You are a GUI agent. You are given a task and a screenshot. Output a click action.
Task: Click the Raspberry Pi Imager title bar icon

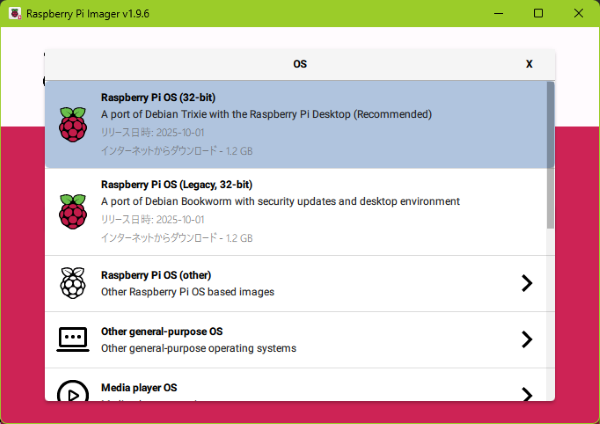point(14,13)
